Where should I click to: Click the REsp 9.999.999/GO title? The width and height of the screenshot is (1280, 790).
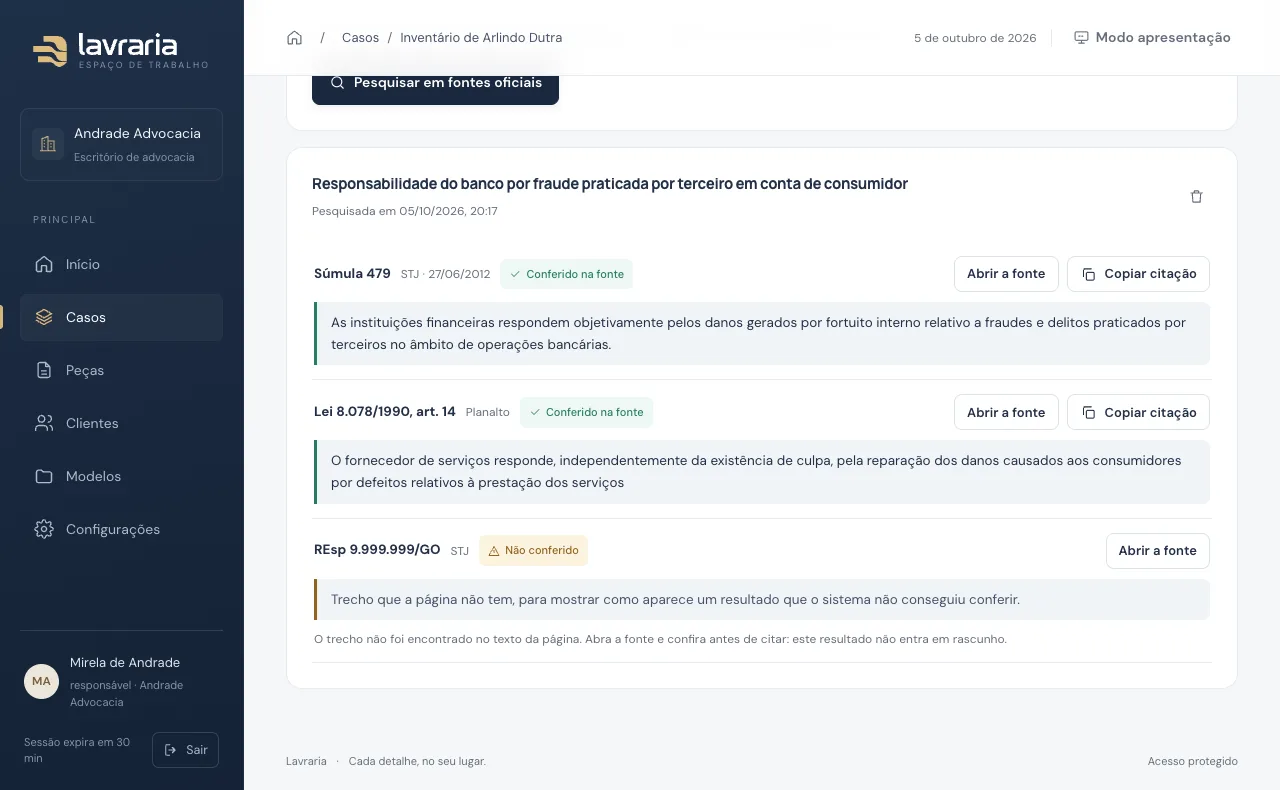click(377, 550)
